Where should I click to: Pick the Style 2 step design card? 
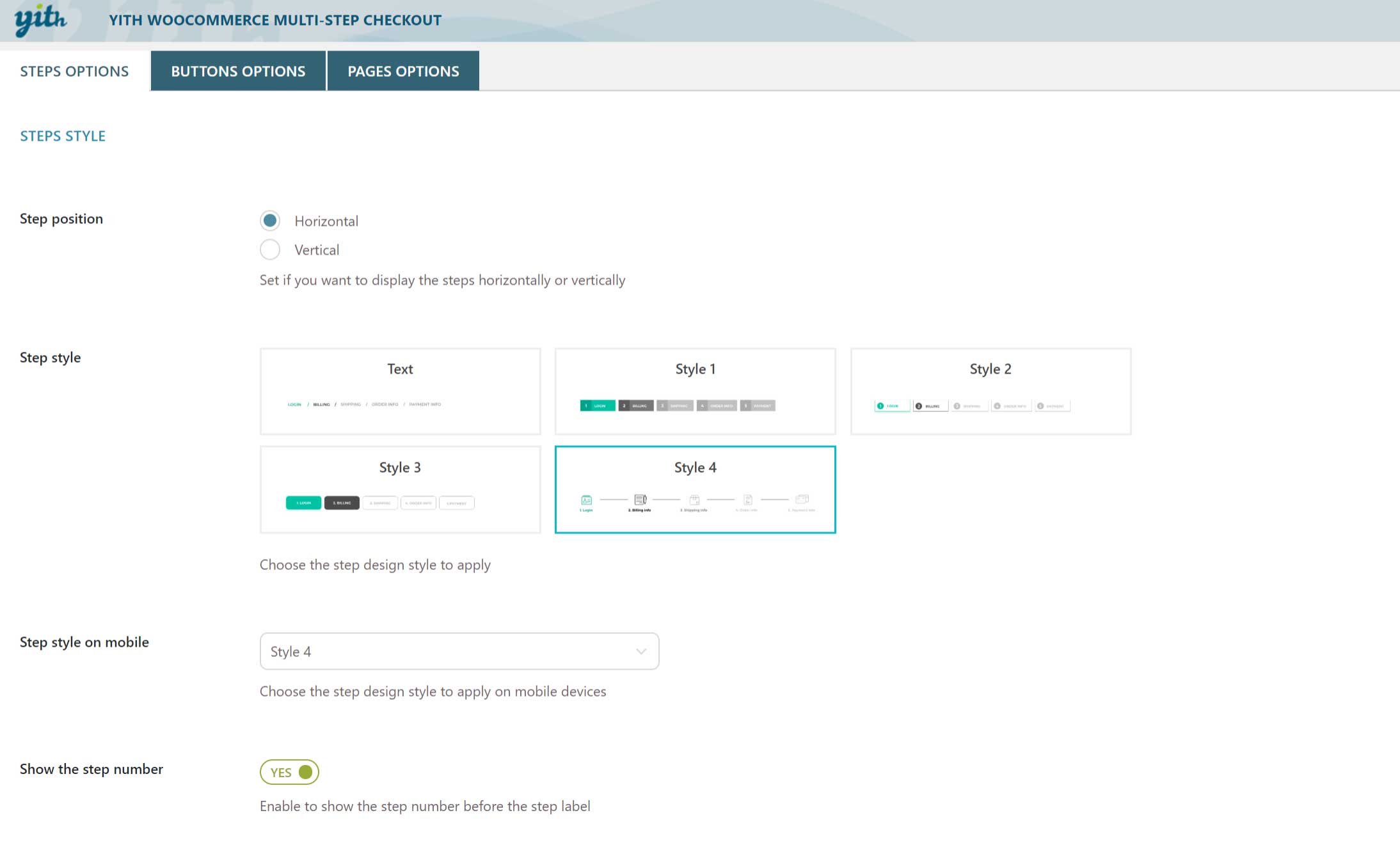[x=990, y=391]
